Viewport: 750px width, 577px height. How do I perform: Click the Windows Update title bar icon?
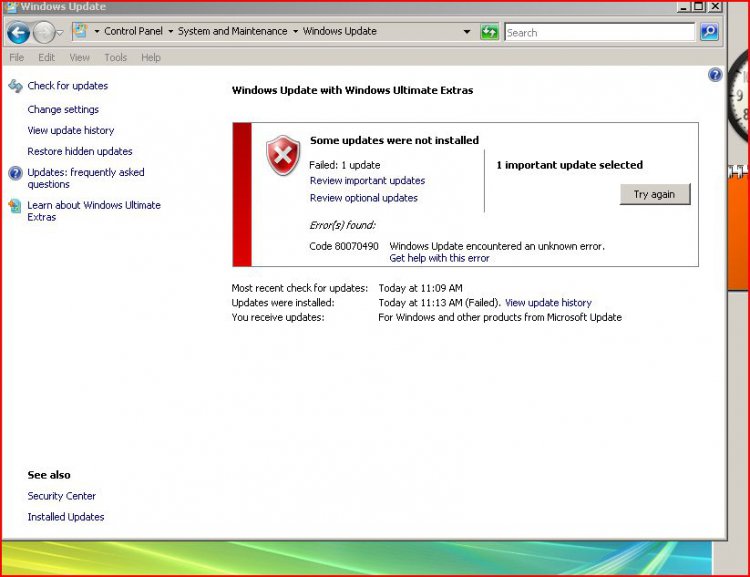[11, 7]
